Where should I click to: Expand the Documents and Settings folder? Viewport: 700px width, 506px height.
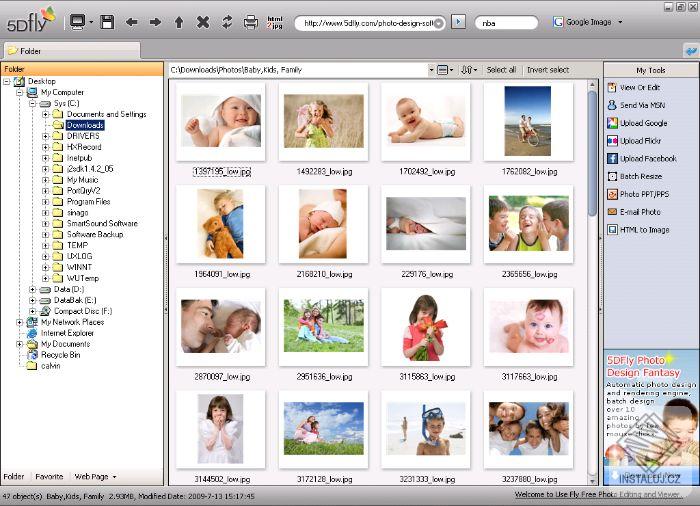coord(46,114)
